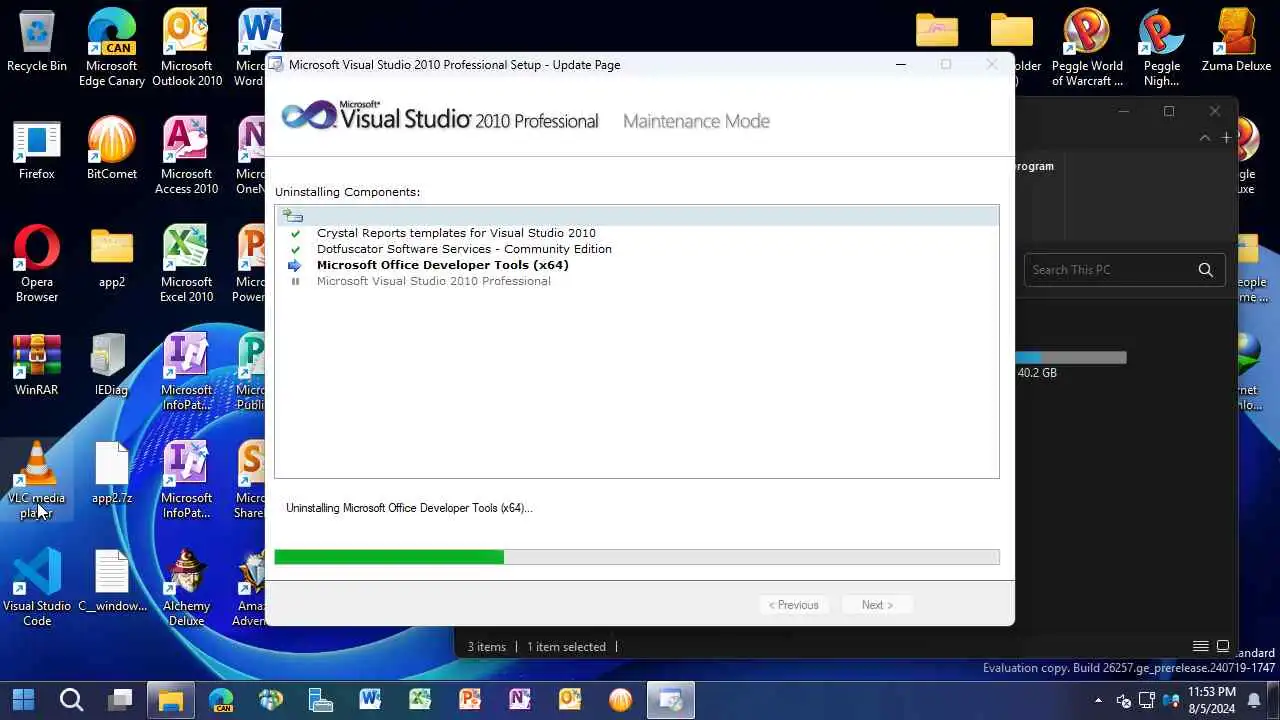Image resolution: width=1280 pixels, height=720 pixels.
Task: Open Peggle World of Warcraft desktop shortcut
Action: 1087,48
